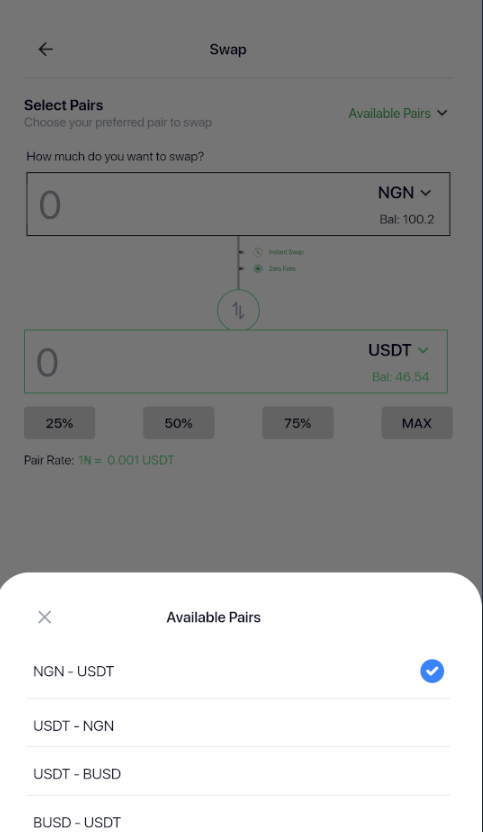Toggle the blue checkmark beside NGN - USDT
The height and width of the screenshot is (832, 483).
(432, 671)
